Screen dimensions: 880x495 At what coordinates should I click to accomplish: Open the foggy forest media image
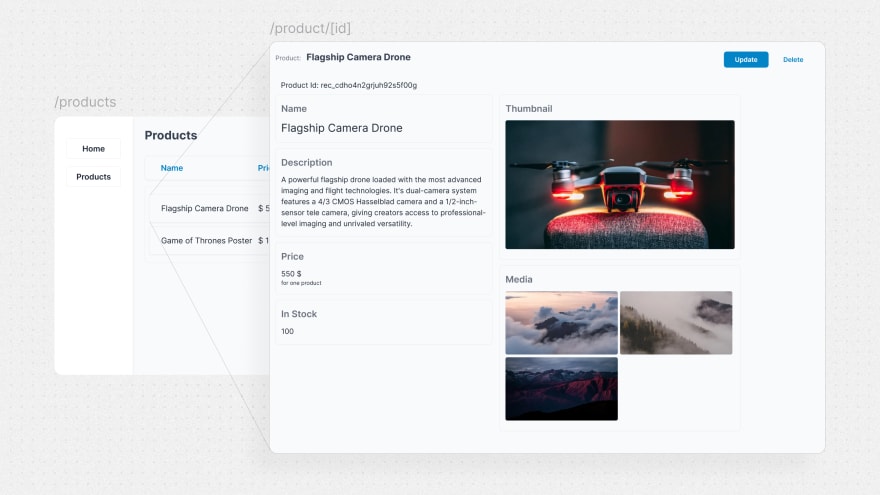coord(676,323)
